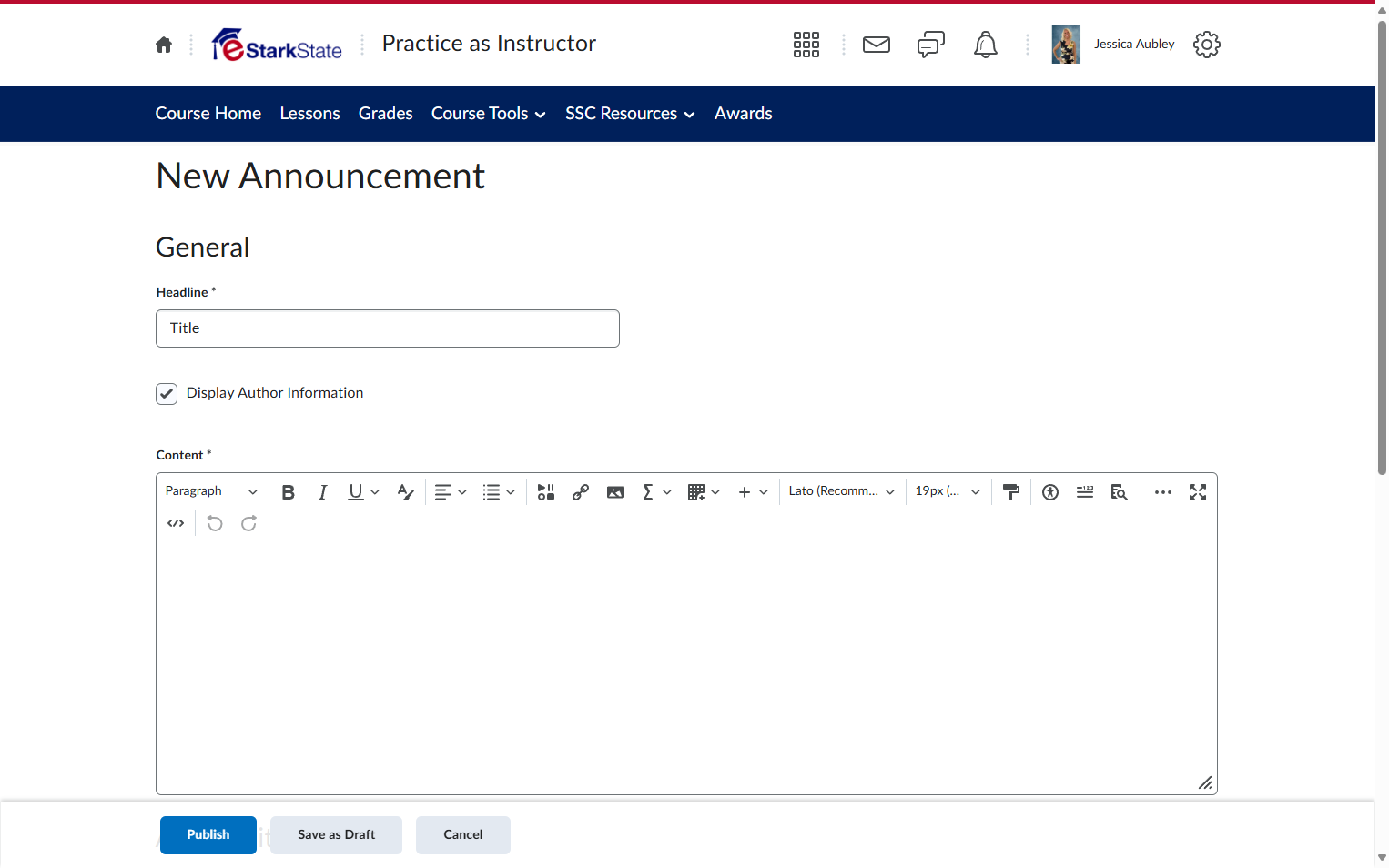Open the Lato font family dropdown
Screen dimensions: 1389x868
click(842, 491)
